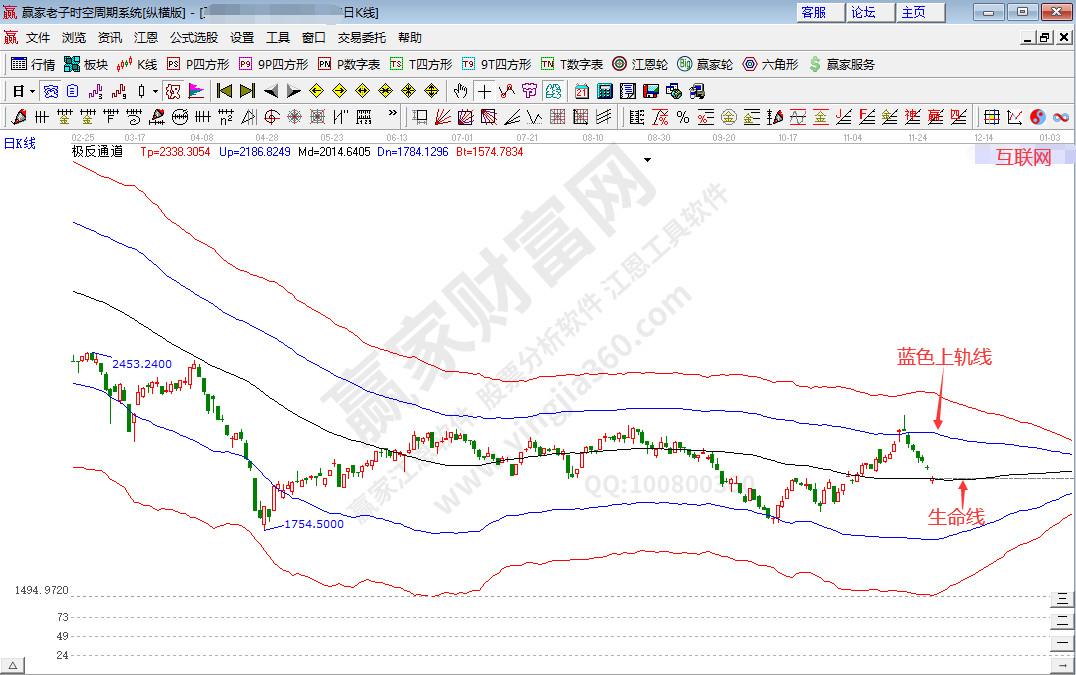Expand the 日 period dropdown
The width and height of the screenshot is (1076, 675).
pyautogui.click(x=32, y=91)
